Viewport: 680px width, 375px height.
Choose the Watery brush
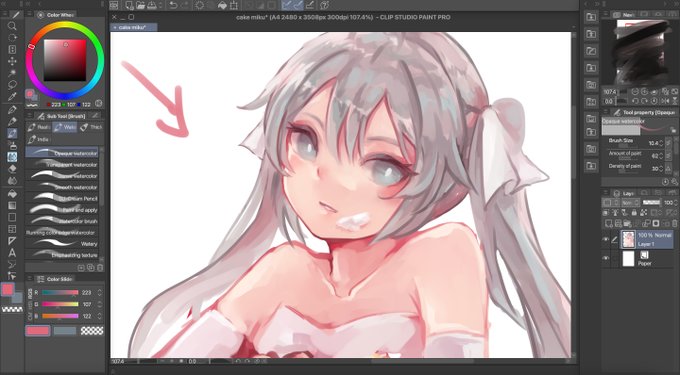pos(62,244)
